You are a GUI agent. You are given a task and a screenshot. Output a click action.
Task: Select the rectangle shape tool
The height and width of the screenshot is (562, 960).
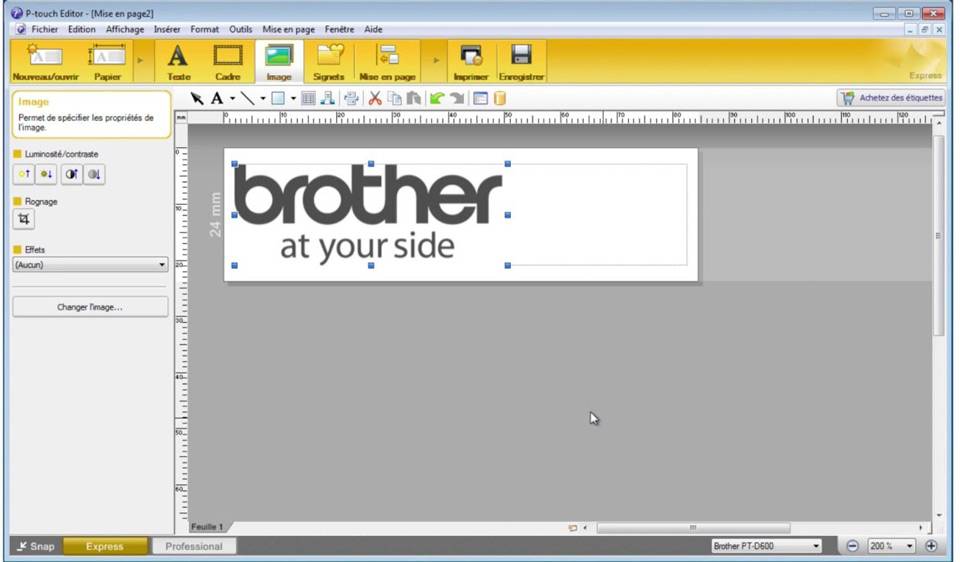pyautogui.click(x=278, y=99)
